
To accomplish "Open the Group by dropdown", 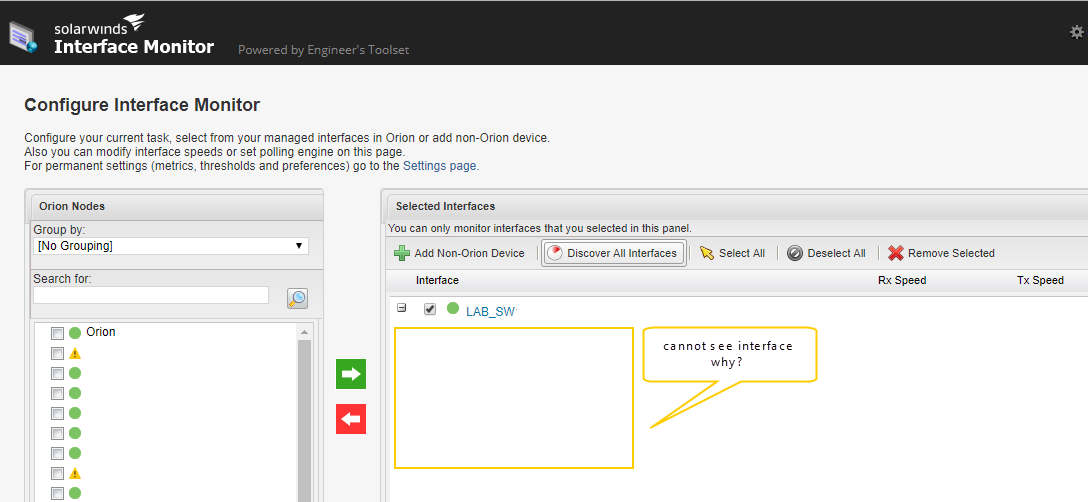I will (171, 246).
